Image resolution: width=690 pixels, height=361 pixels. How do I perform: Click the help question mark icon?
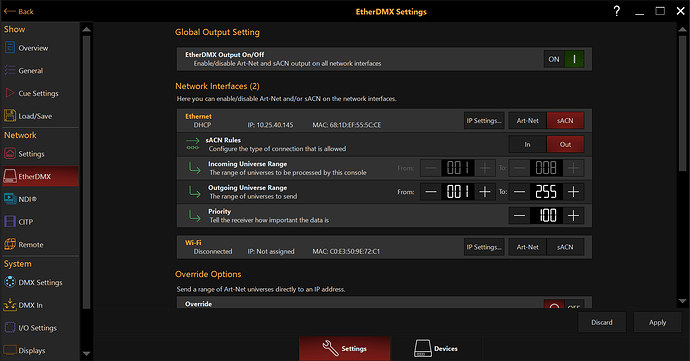pos(617,11)
